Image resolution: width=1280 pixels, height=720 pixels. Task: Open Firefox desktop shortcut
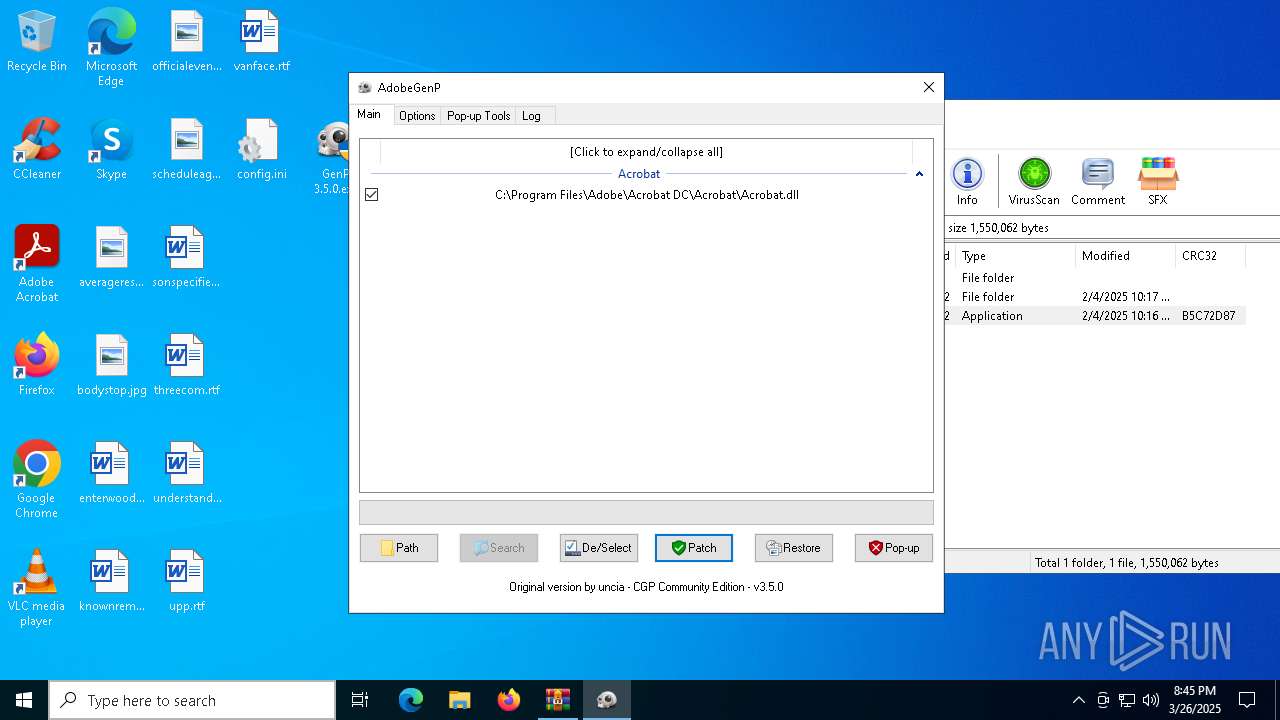(x=37, y=366)
